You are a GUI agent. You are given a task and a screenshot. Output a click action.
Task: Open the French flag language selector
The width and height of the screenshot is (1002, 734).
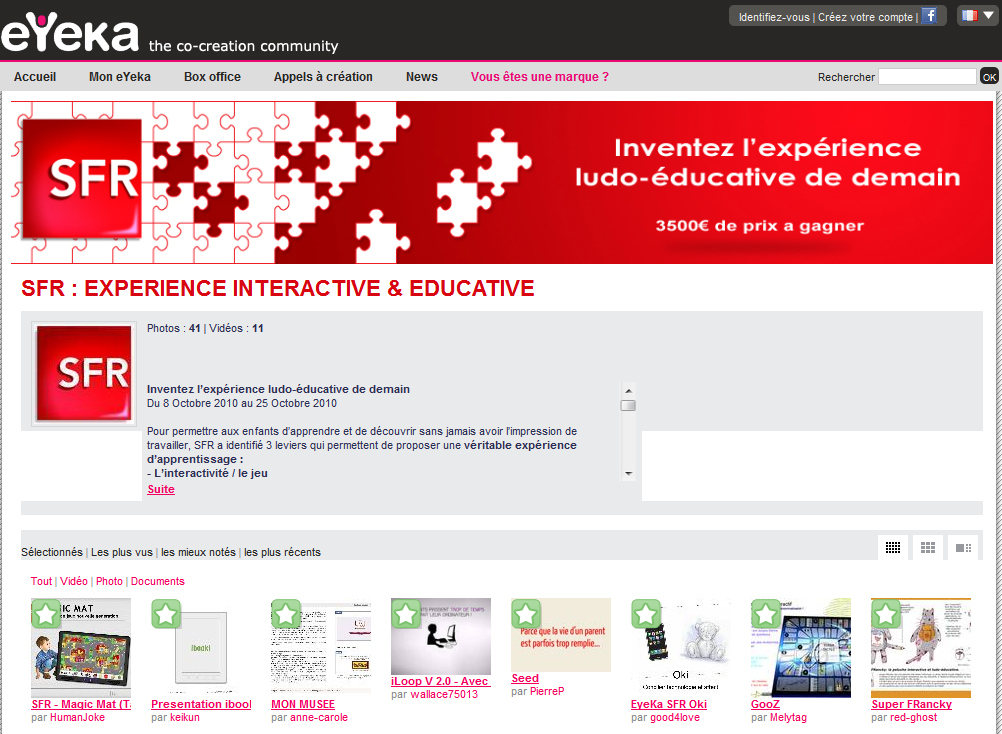point(978,15)
